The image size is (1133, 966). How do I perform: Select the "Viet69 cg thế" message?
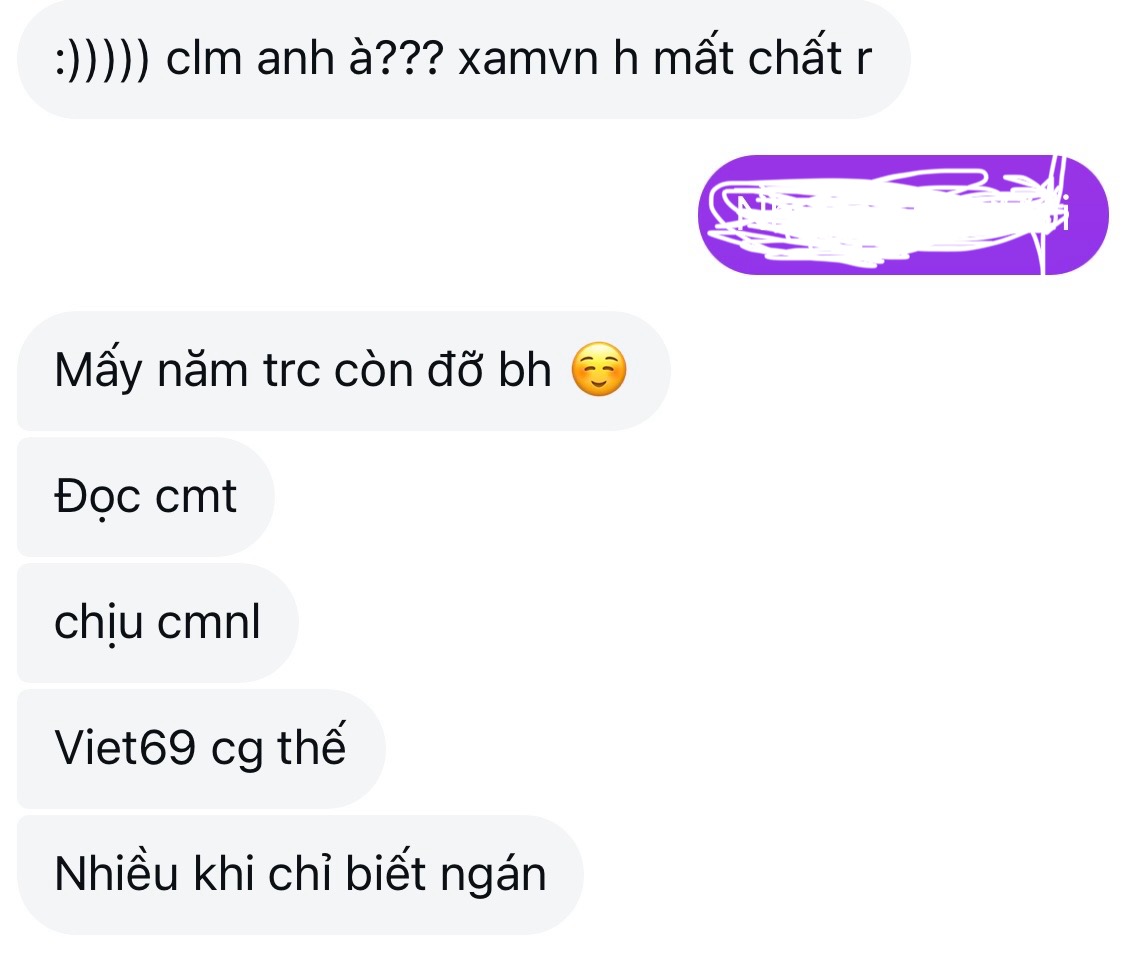[201, 749]
